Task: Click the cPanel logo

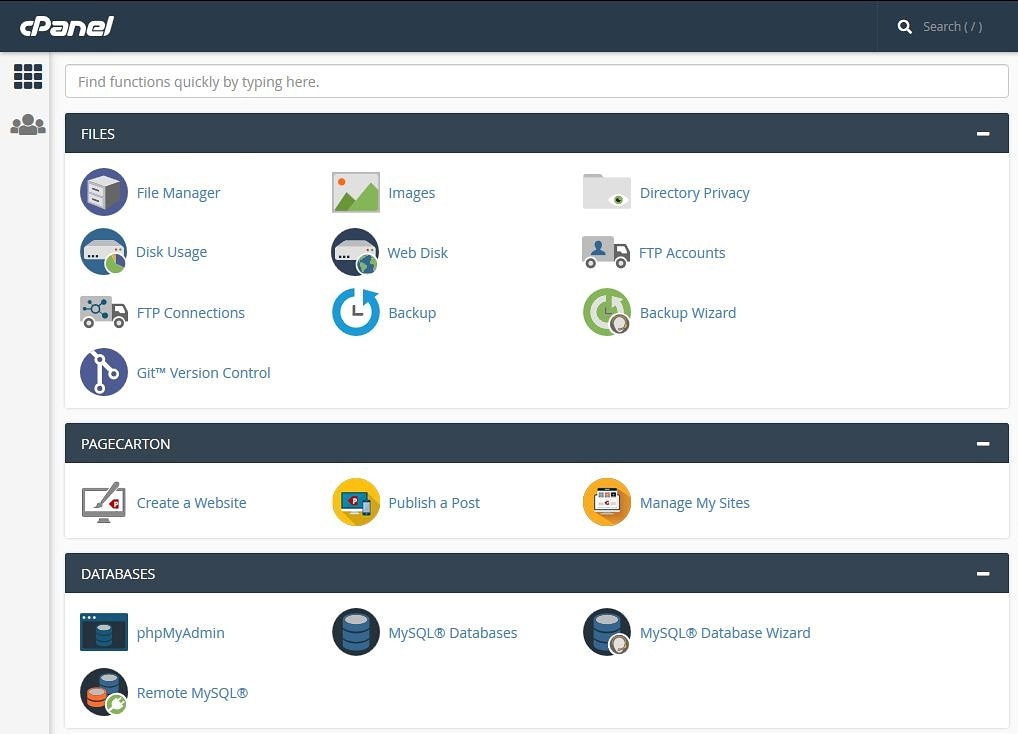Action: (x=67, y=26)
